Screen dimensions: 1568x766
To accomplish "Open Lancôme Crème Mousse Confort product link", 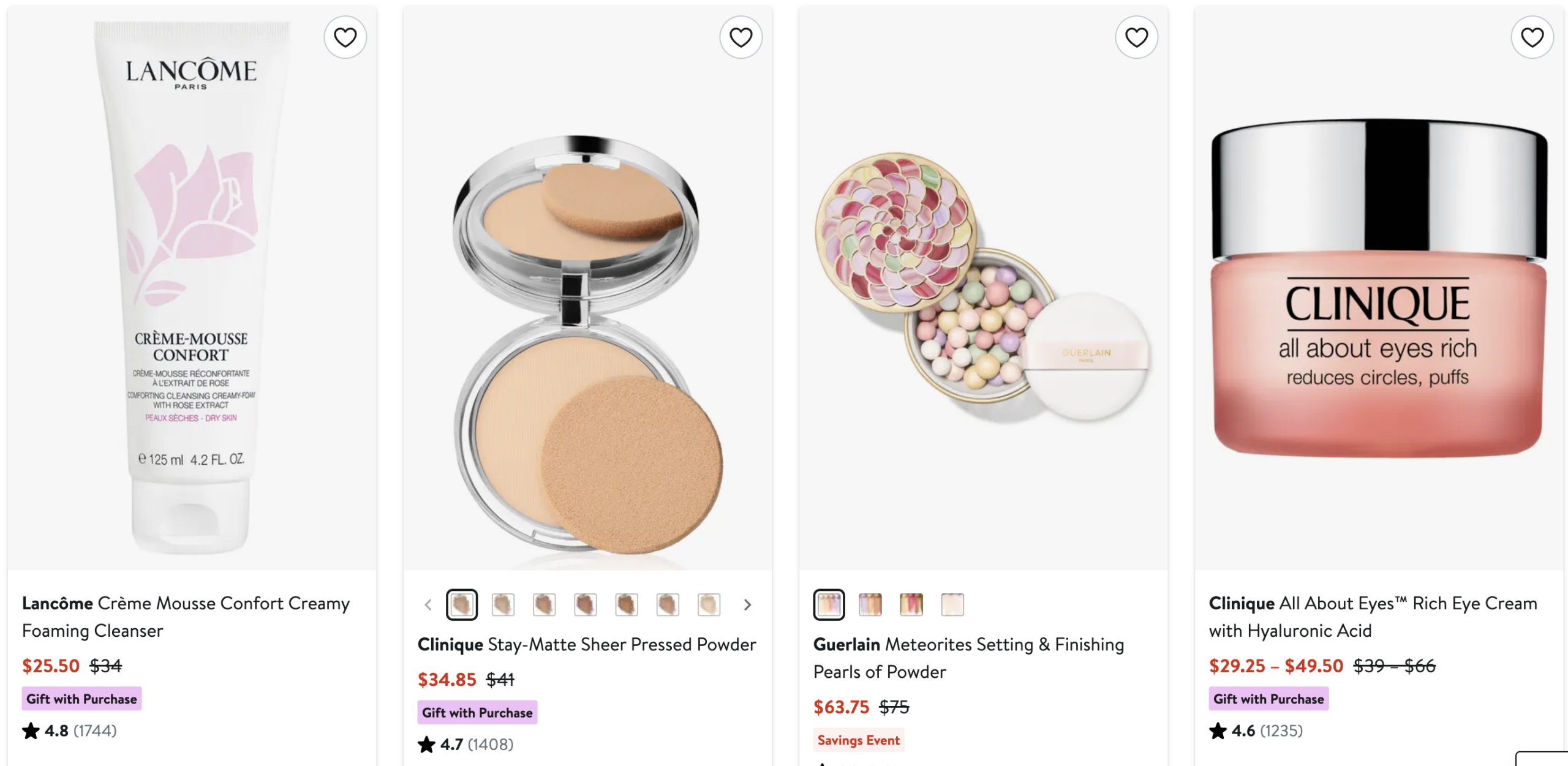I will (186, 617).
